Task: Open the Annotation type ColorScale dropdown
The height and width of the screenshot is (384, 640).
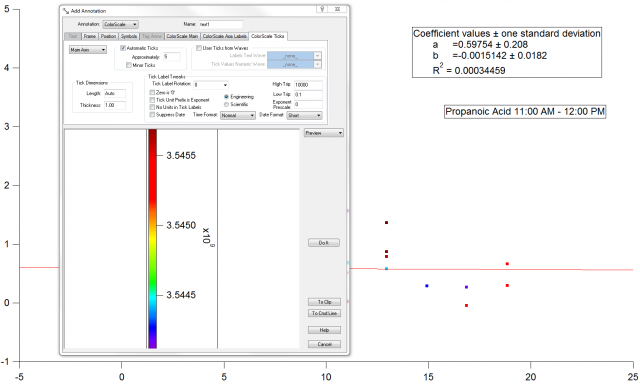Action: click(120, 24)
